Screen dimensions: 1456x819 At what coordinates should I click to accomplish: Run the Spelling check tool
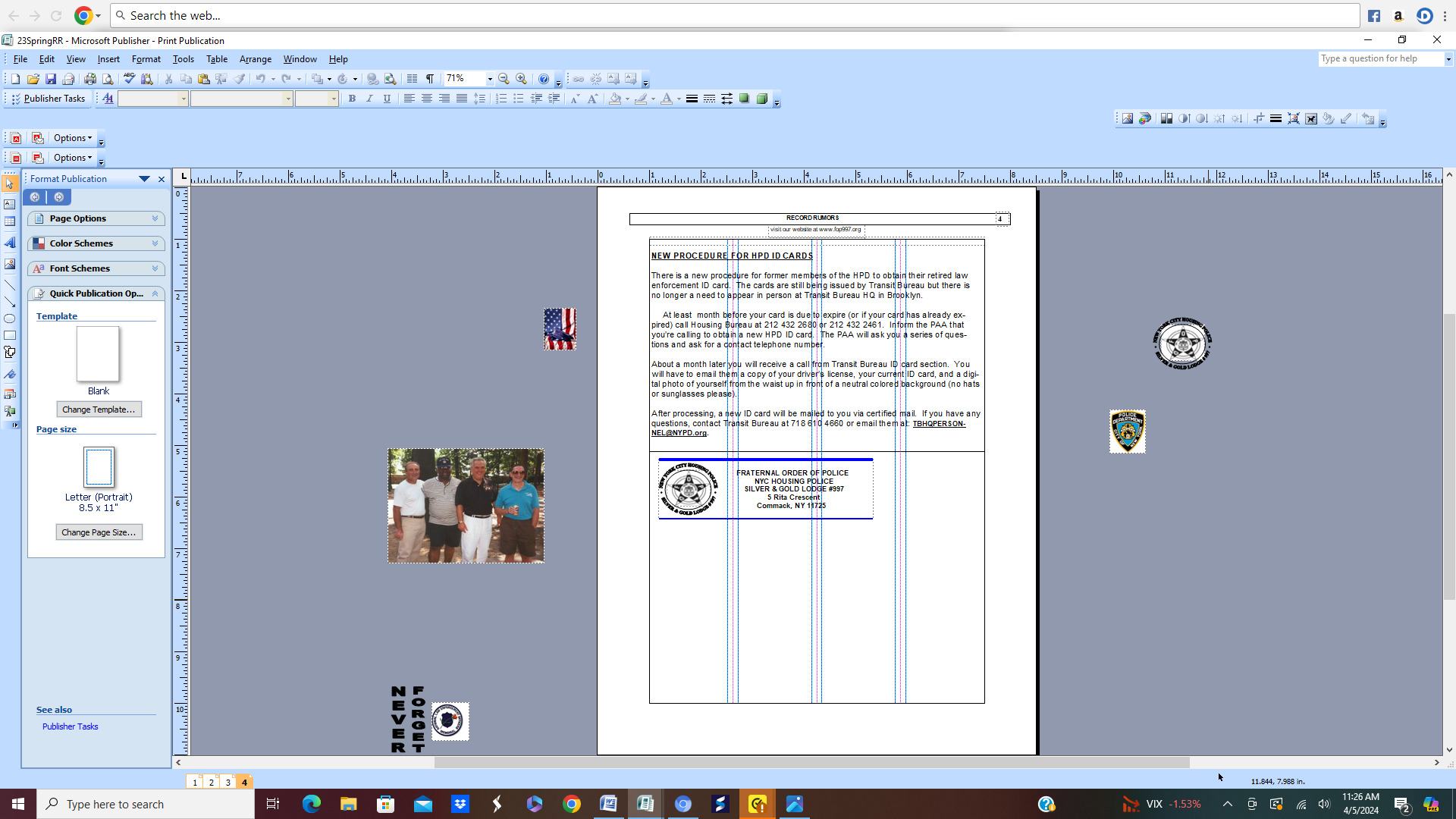click(129, 79)
